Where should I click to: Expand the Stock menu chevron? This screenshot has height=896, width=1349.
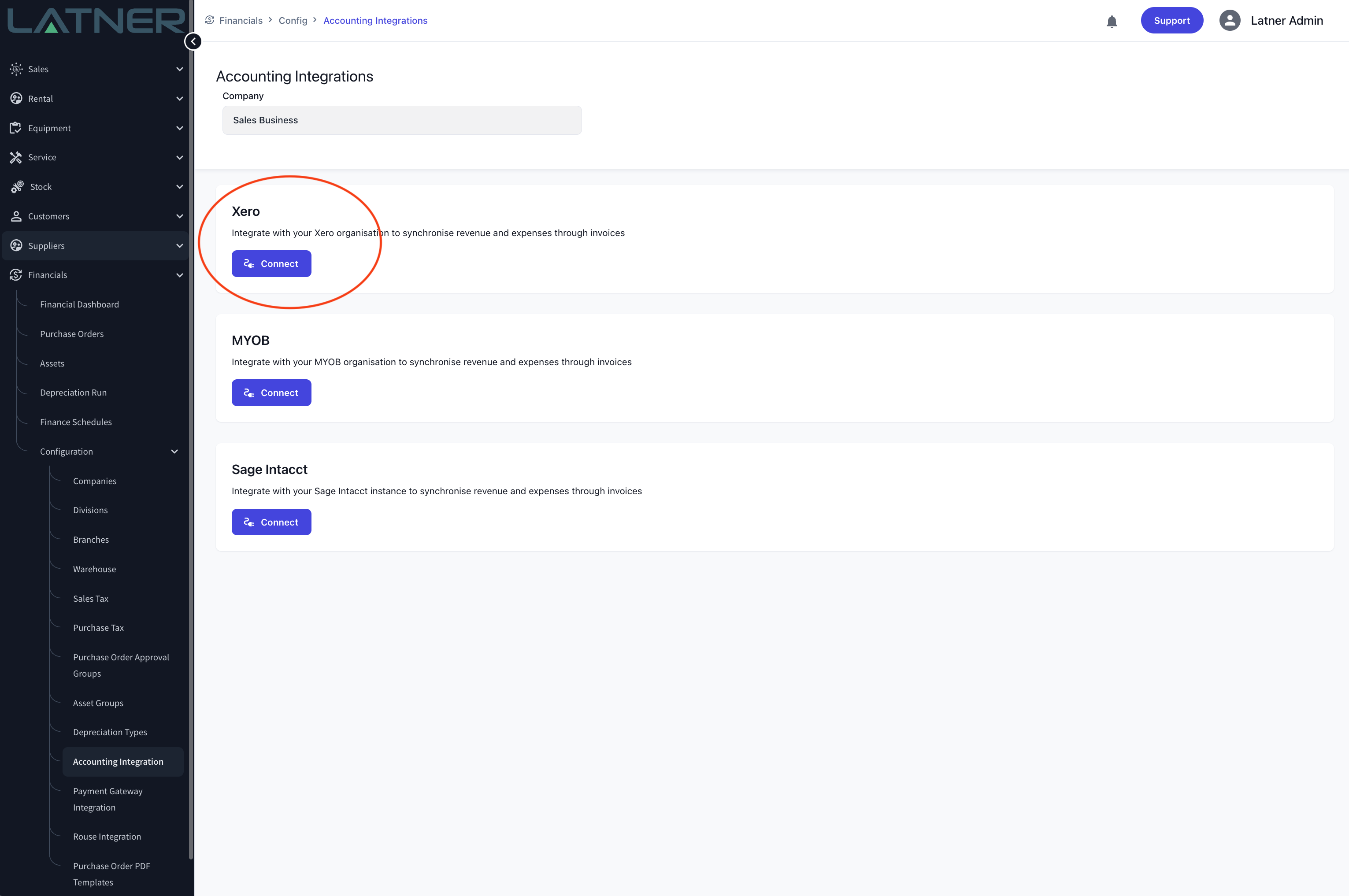pos(179,187)
